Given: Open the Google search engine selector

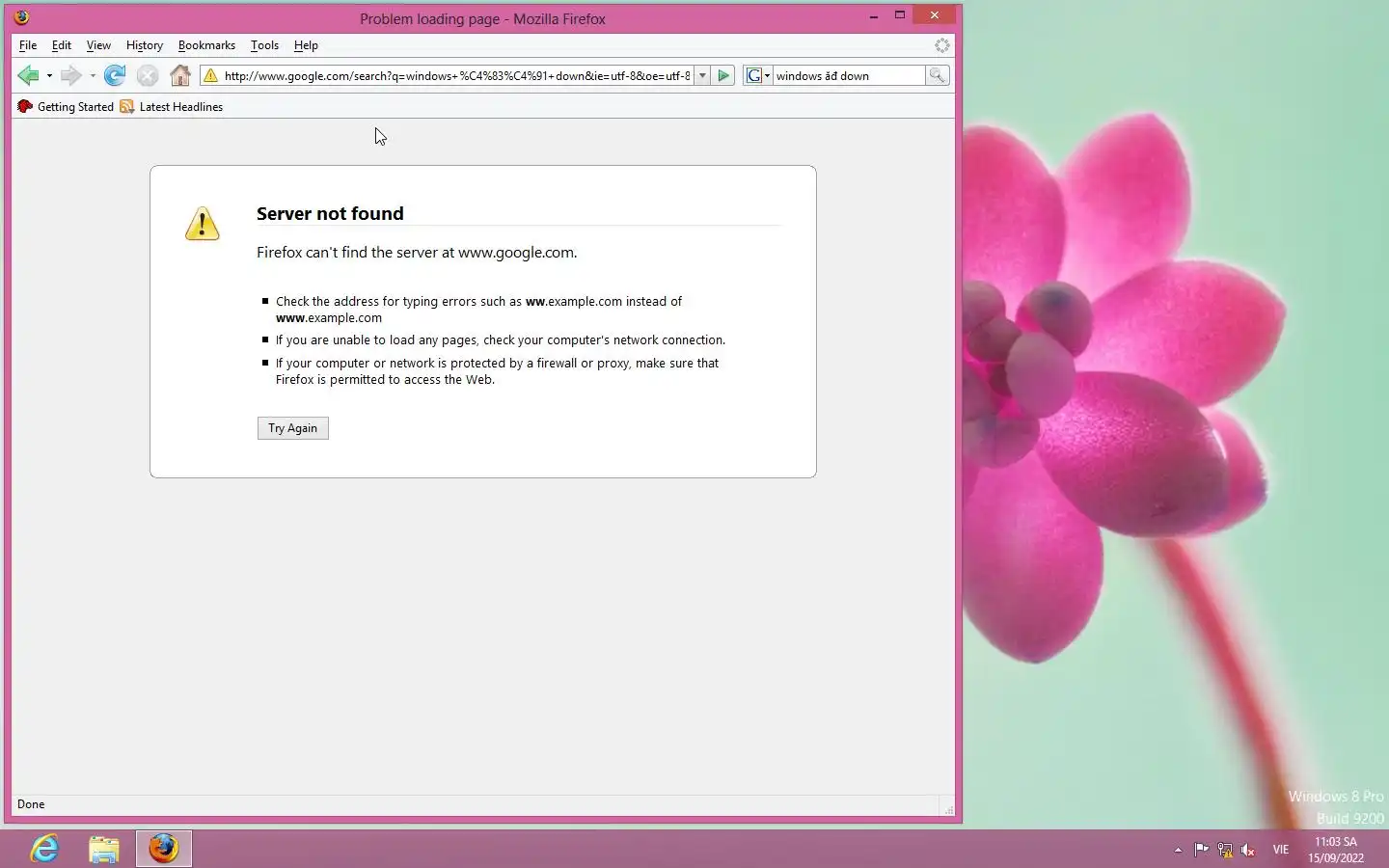Looking at the screenshot, I should [x=758, y=75].
